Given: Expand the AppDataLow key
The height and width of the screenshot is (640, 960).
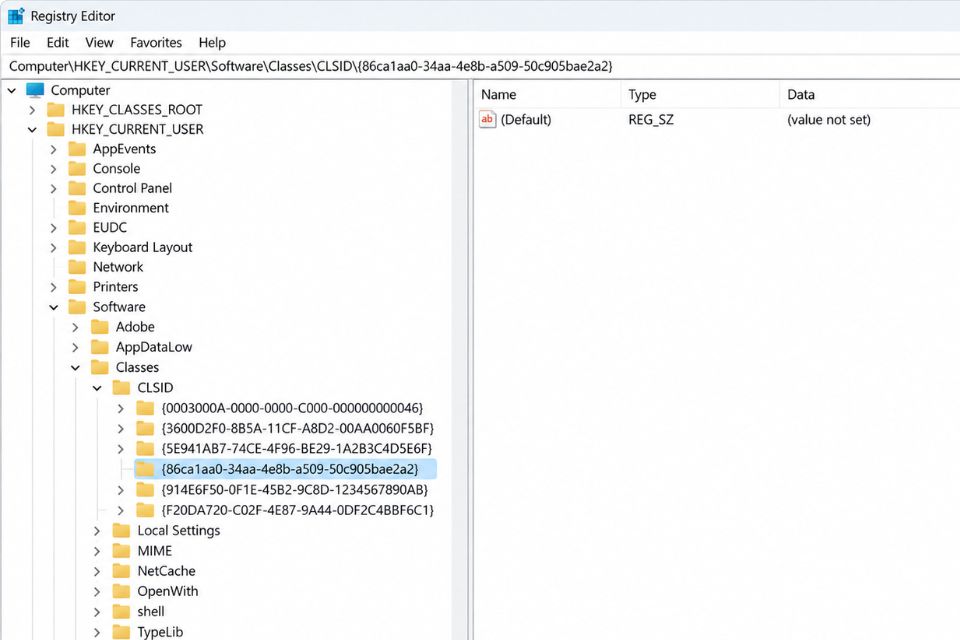Looking at the screenshot, I should 75,348.
